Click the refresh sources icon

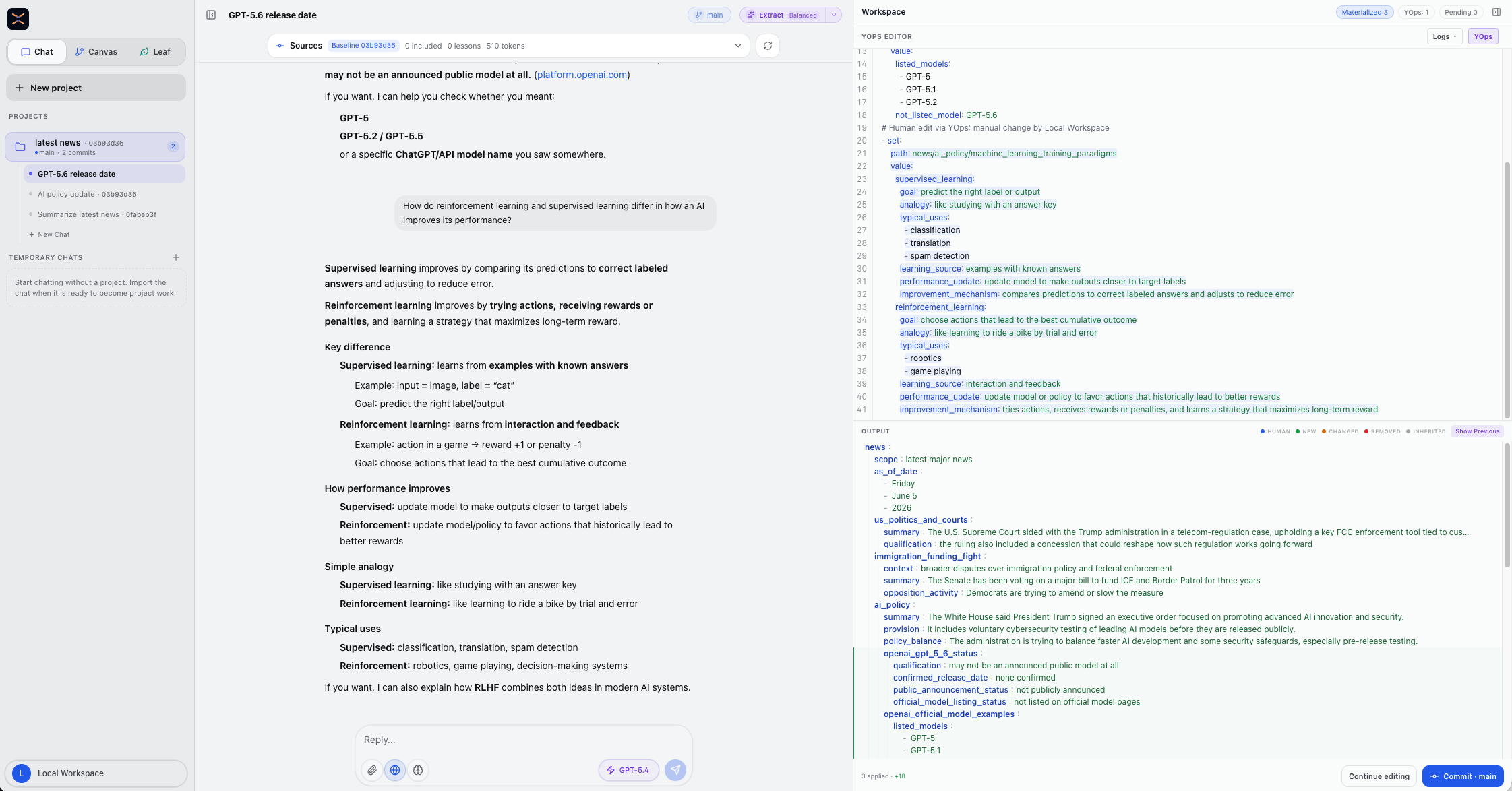click(767, 46)
